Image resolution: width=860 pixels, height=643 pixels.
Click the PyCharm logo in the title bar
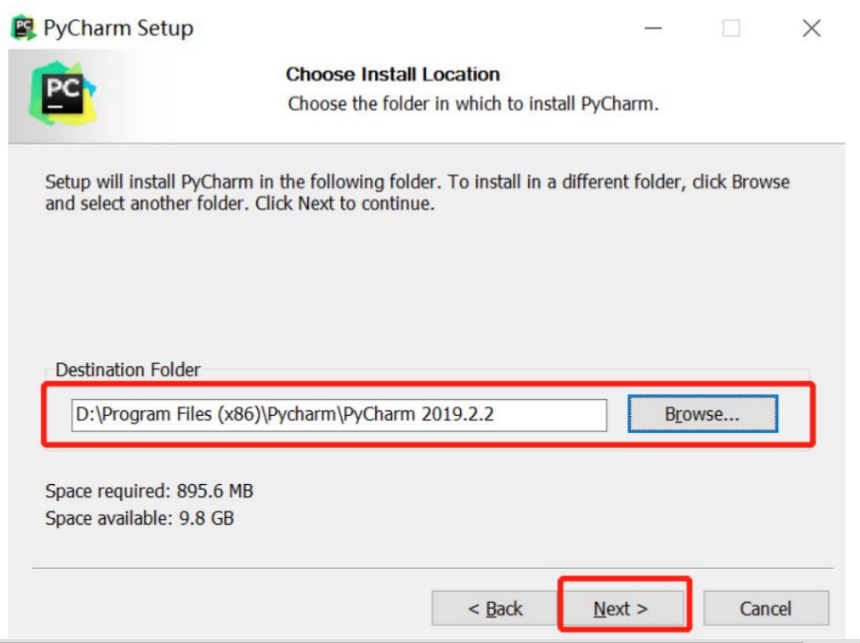26,29
